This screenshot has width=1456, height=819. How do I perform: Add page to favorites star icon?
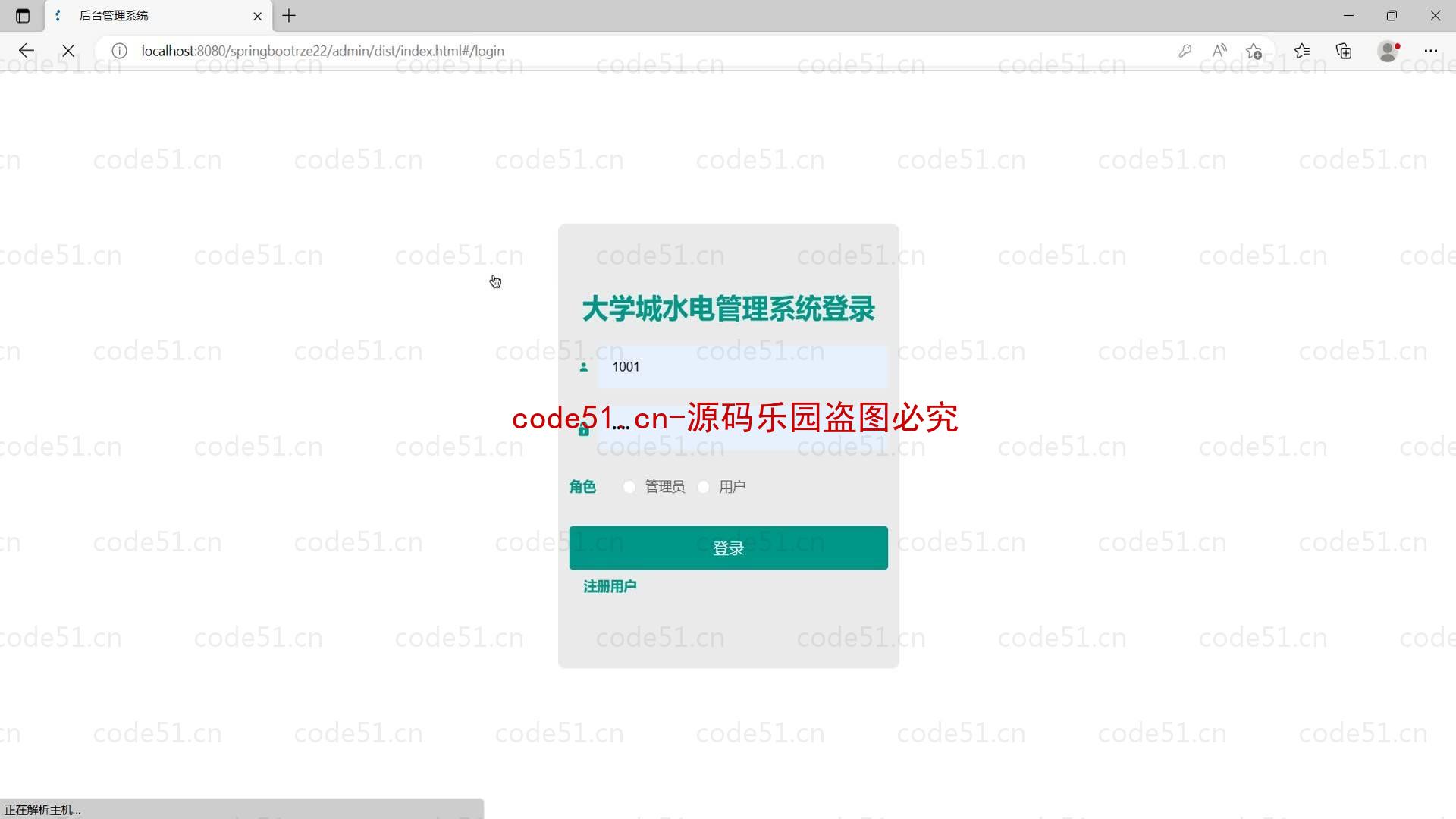(x=1254, y=51)
